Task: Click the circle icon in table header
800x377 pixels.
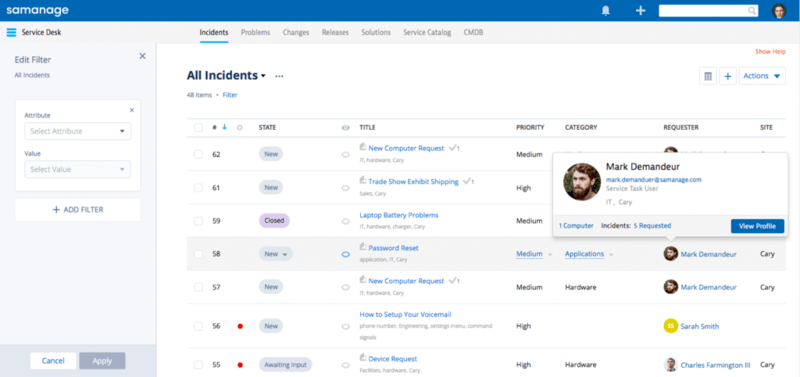Action: pos(240,128)
